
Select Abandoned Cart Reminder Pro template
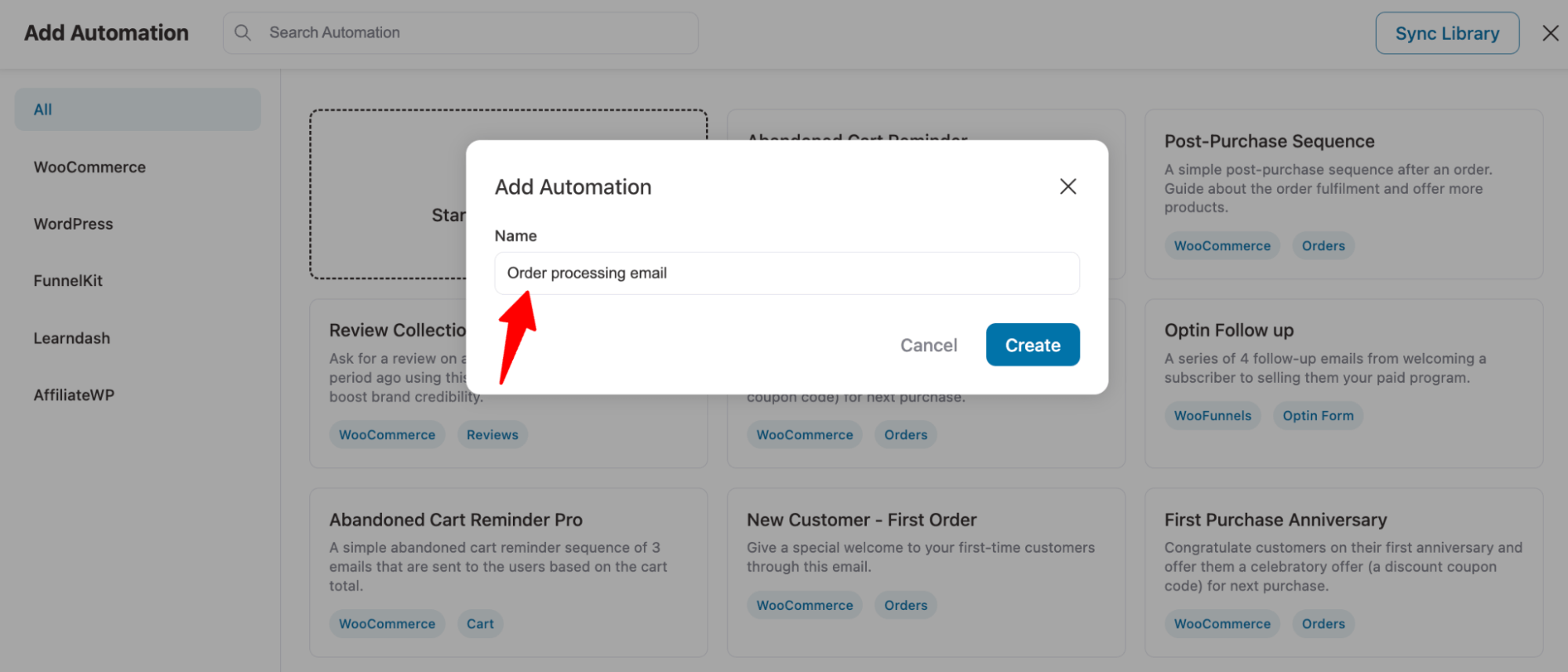(508, 572)
